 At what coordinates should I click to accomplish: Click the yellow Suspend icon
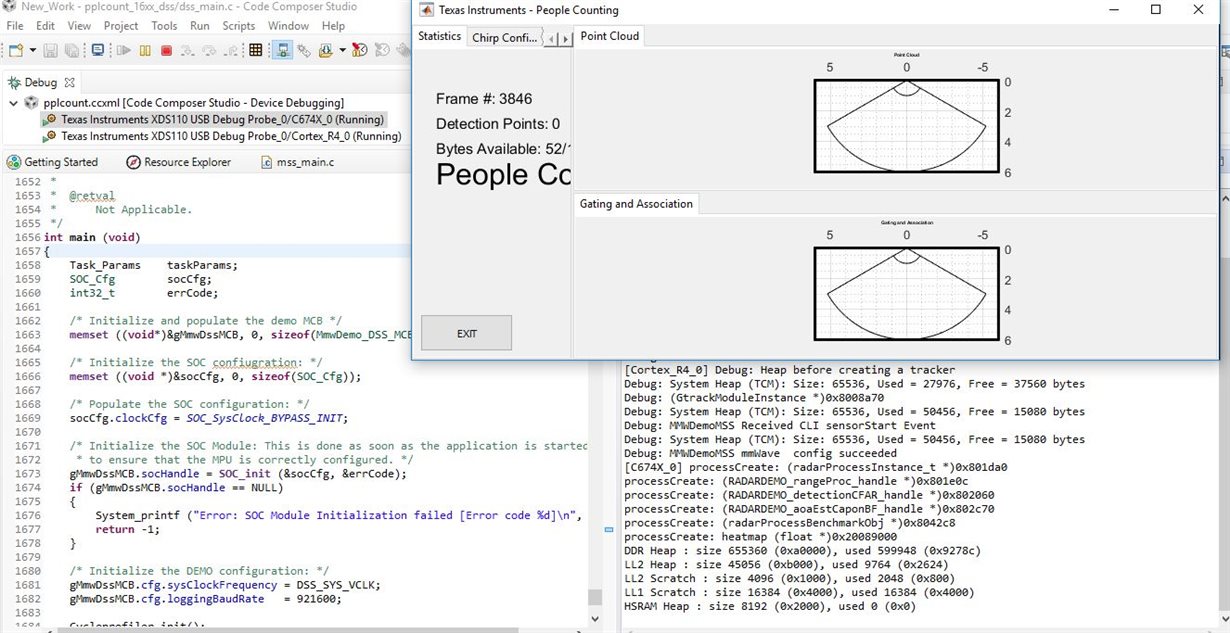click(146, 50)
